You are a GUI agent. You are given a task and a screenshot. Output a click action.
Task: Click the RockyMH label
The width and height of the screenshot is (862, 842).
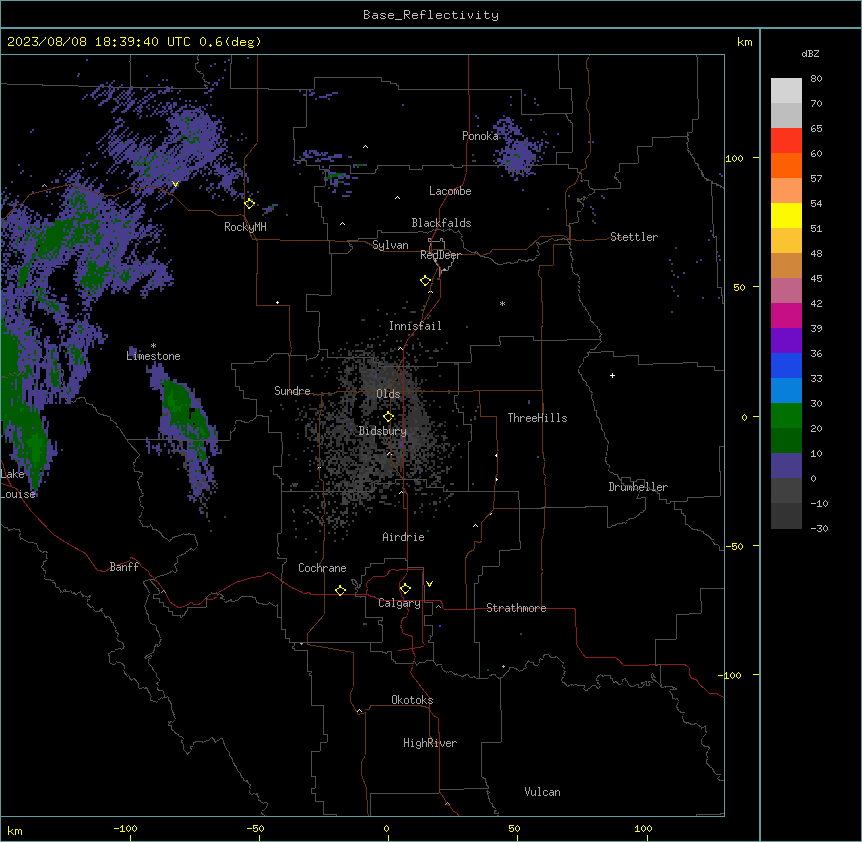click(245, 227)
